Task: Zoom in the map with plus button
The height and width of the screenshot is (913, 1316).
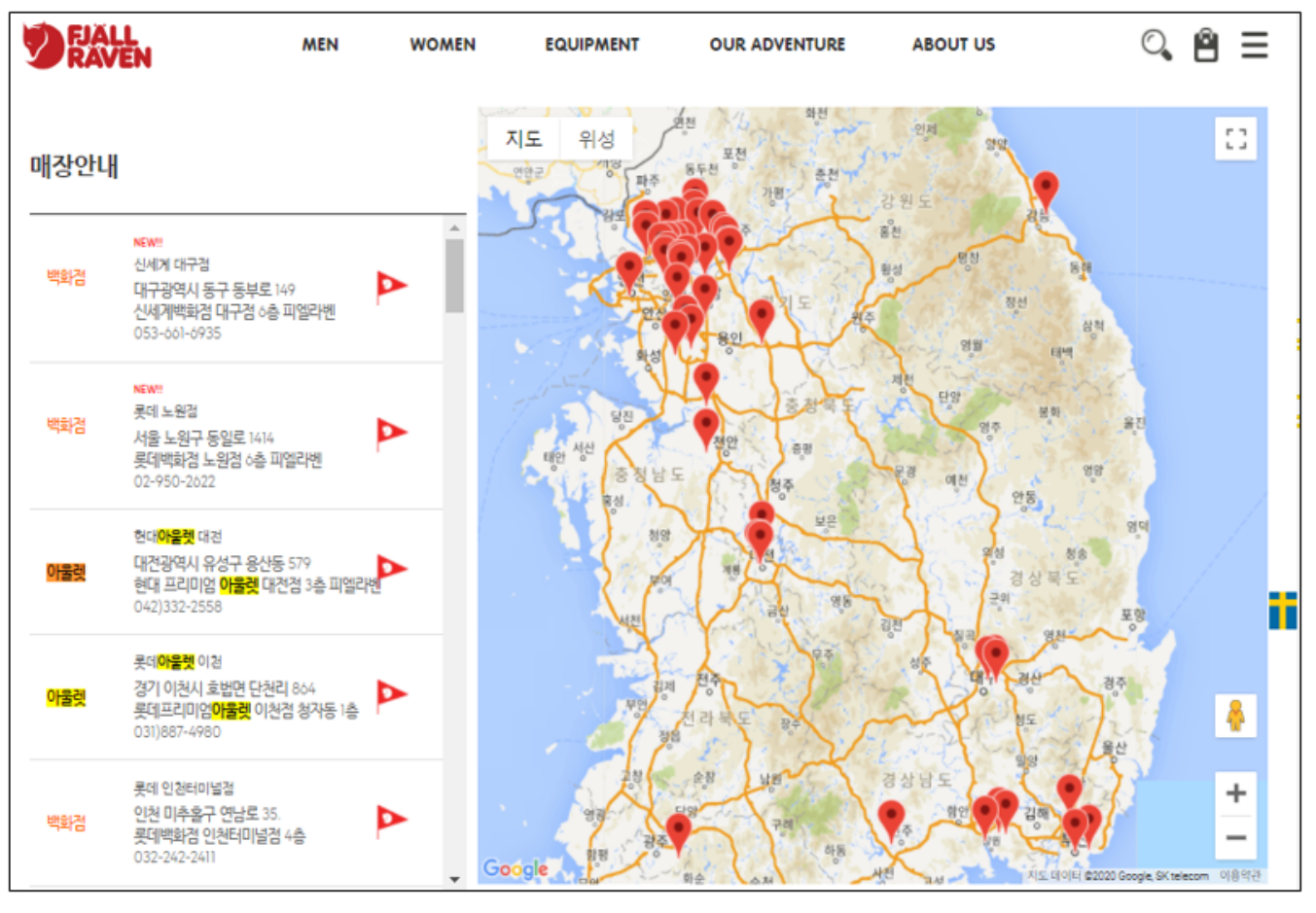Action: tap(1235, 793)
